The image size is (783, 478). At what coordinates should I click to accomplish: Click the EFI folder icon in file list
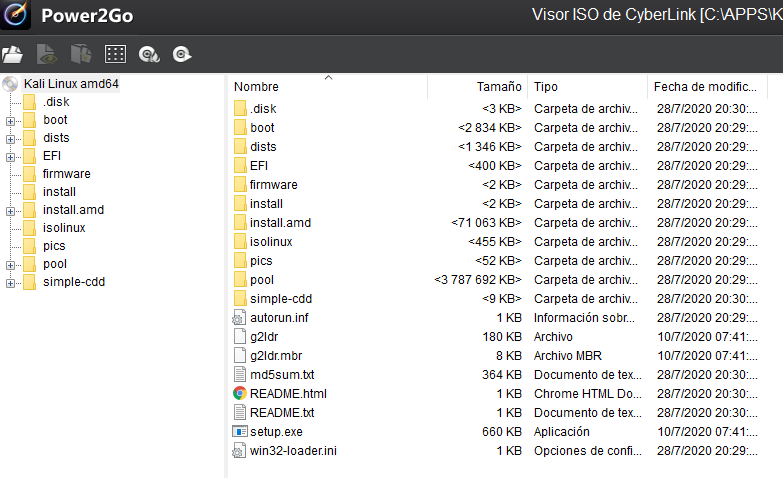pos(240,166)
